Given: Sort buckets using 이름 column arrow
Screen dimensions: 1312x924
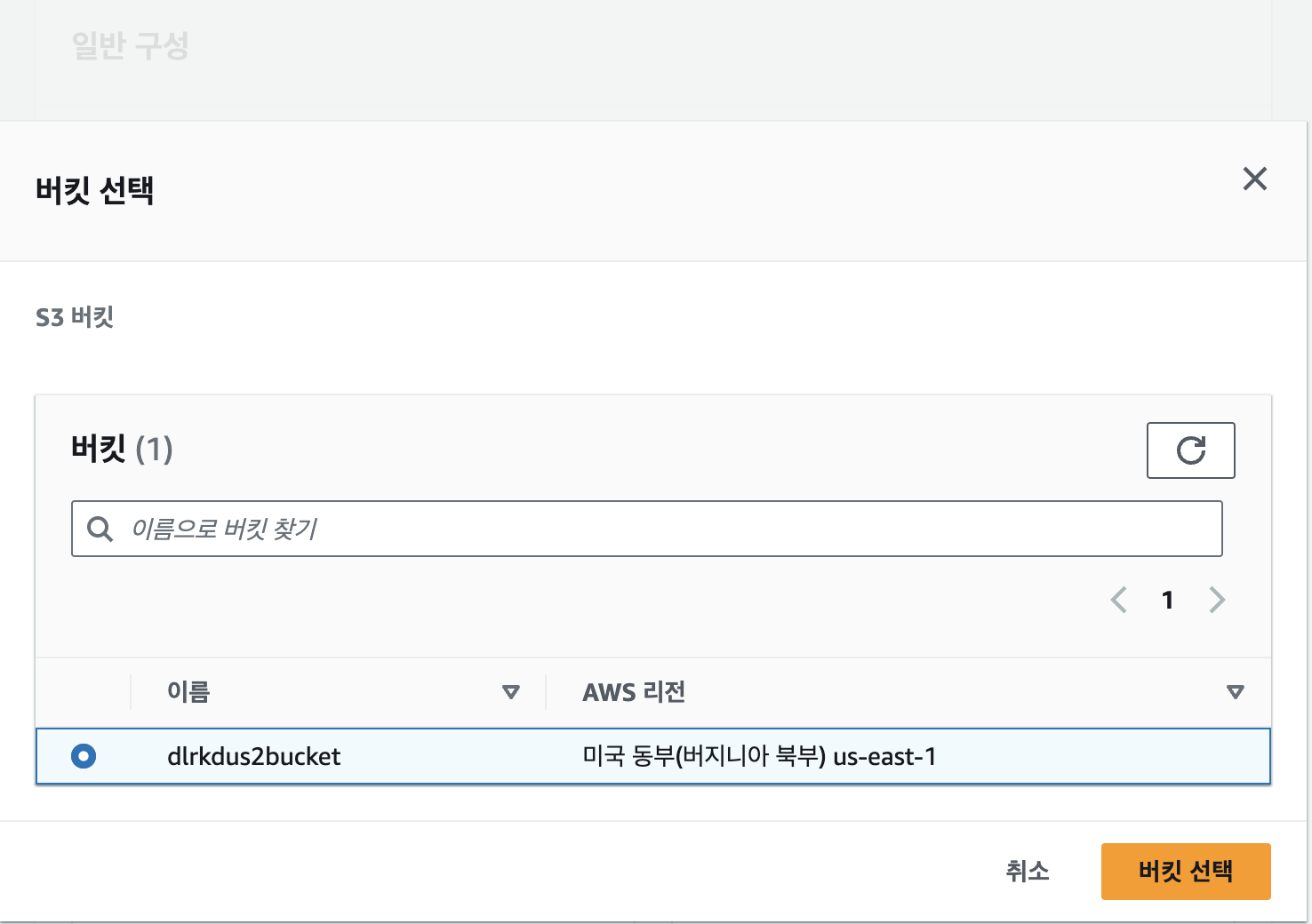Looking at the screenshot, I should point(510,692).
